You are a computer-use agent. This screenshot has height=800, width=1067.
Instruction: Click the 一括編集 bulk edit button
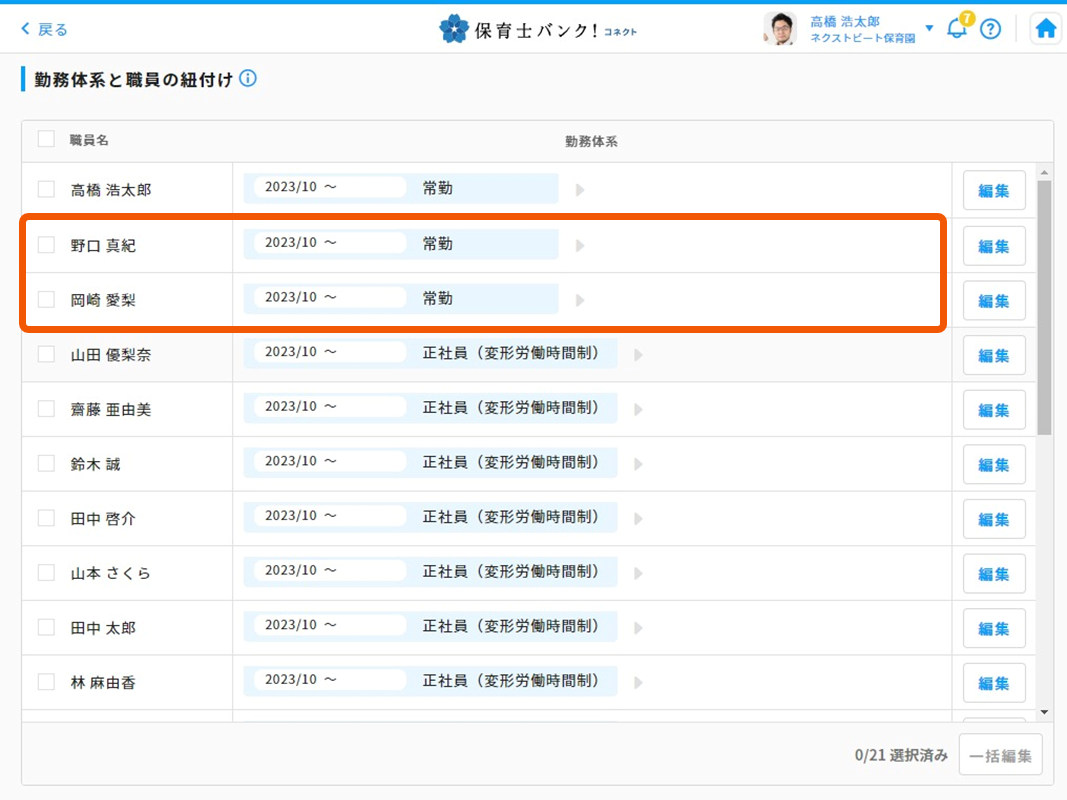click(x=1000, y=755)
